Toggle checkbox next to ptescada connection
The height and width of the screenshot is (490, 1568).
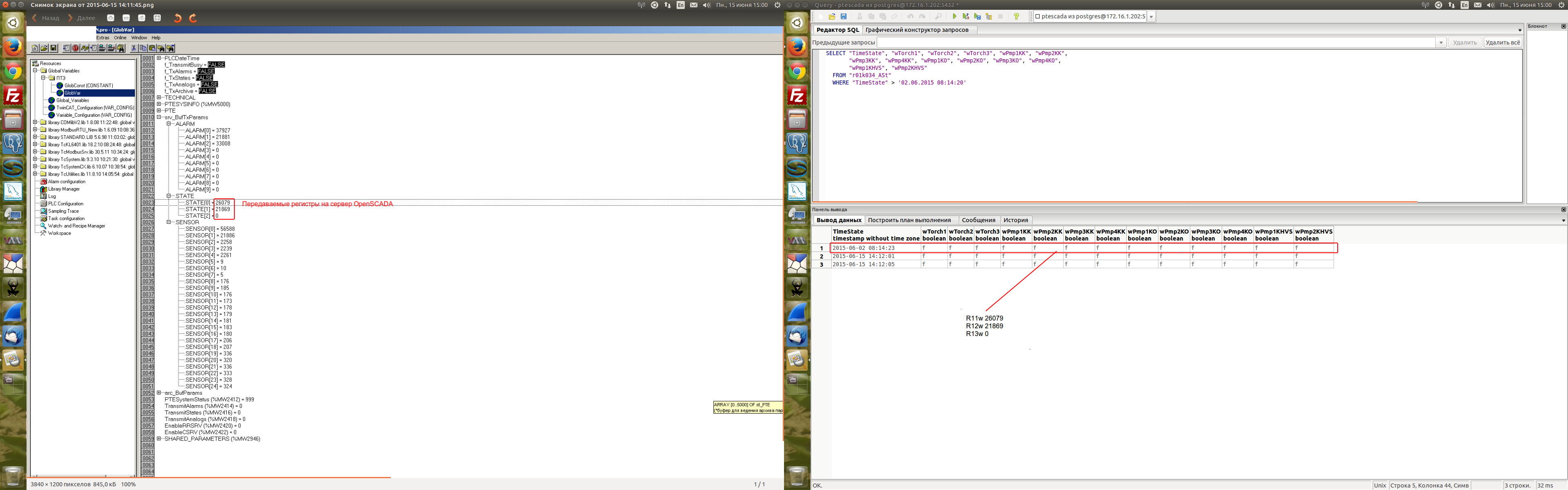[x=1038, y=17]
